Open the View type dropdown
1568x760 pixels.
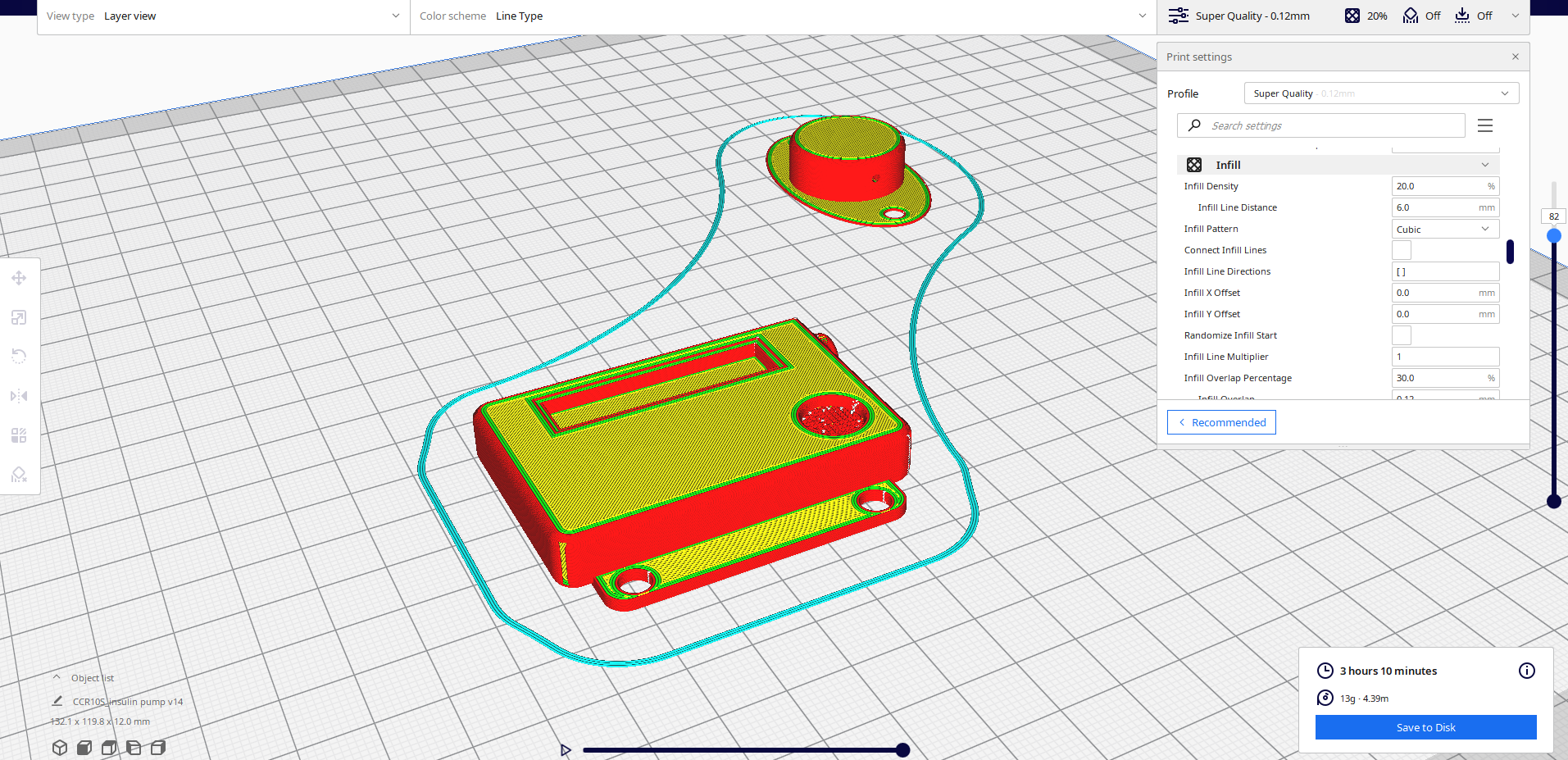click(224, 16)
